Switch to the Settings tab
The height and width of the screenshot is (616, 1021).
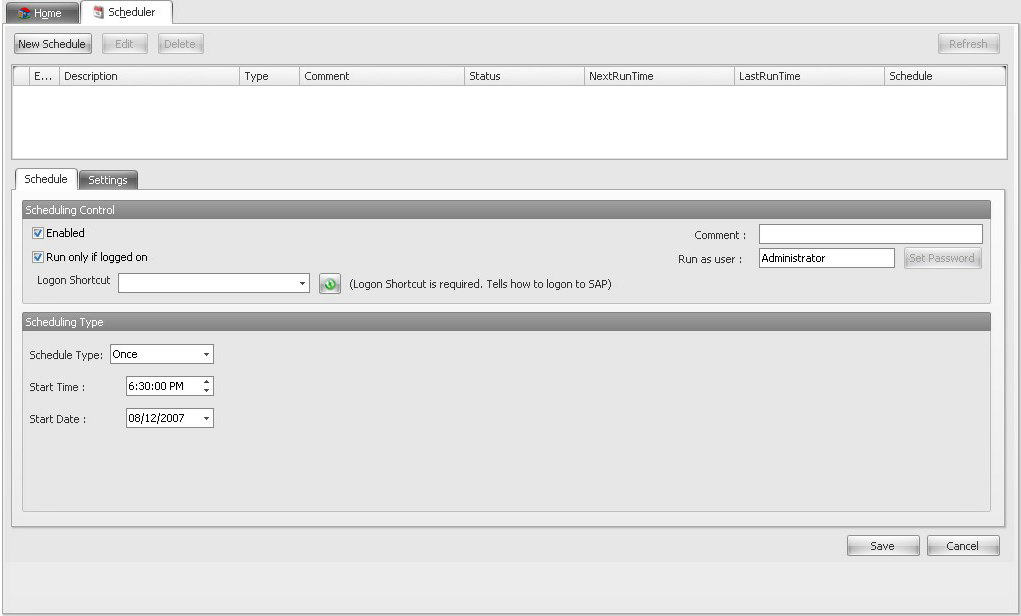click(x=108, y=180)
